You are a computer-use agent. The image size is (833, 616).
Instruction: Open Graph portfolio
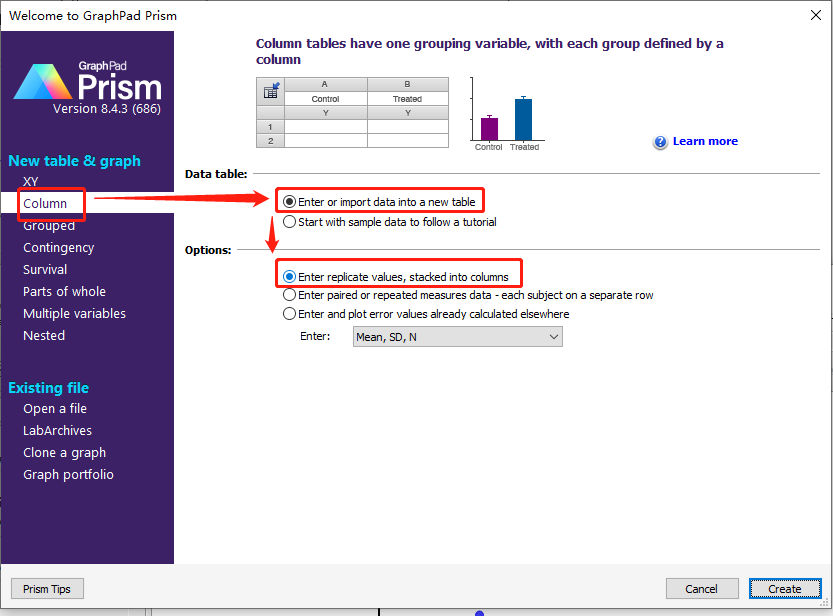(x=68, y=475)
